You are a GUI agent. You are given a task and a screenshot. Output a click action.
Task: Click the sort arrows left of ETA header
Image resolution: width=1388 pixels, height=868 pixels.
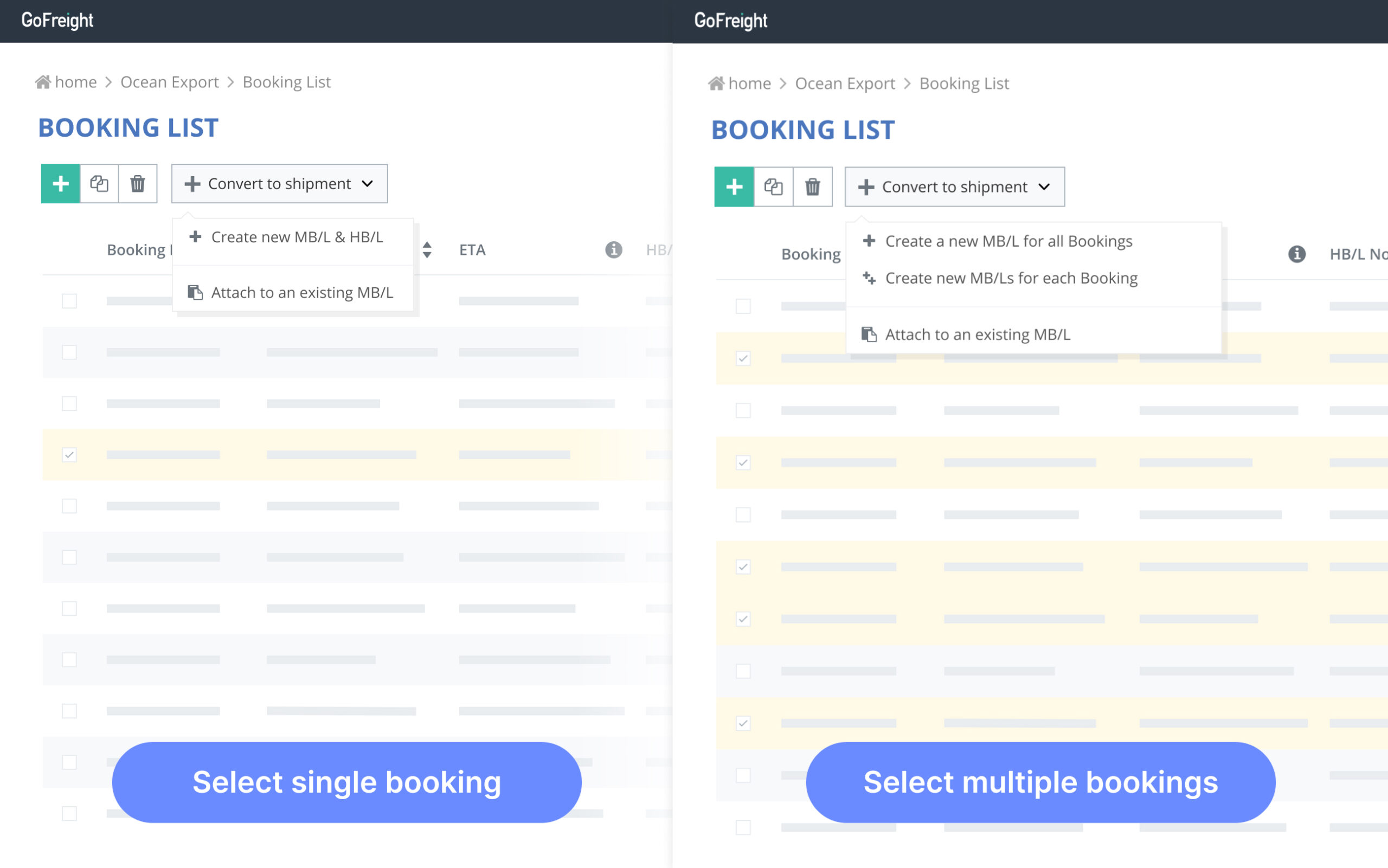(427, 250)
